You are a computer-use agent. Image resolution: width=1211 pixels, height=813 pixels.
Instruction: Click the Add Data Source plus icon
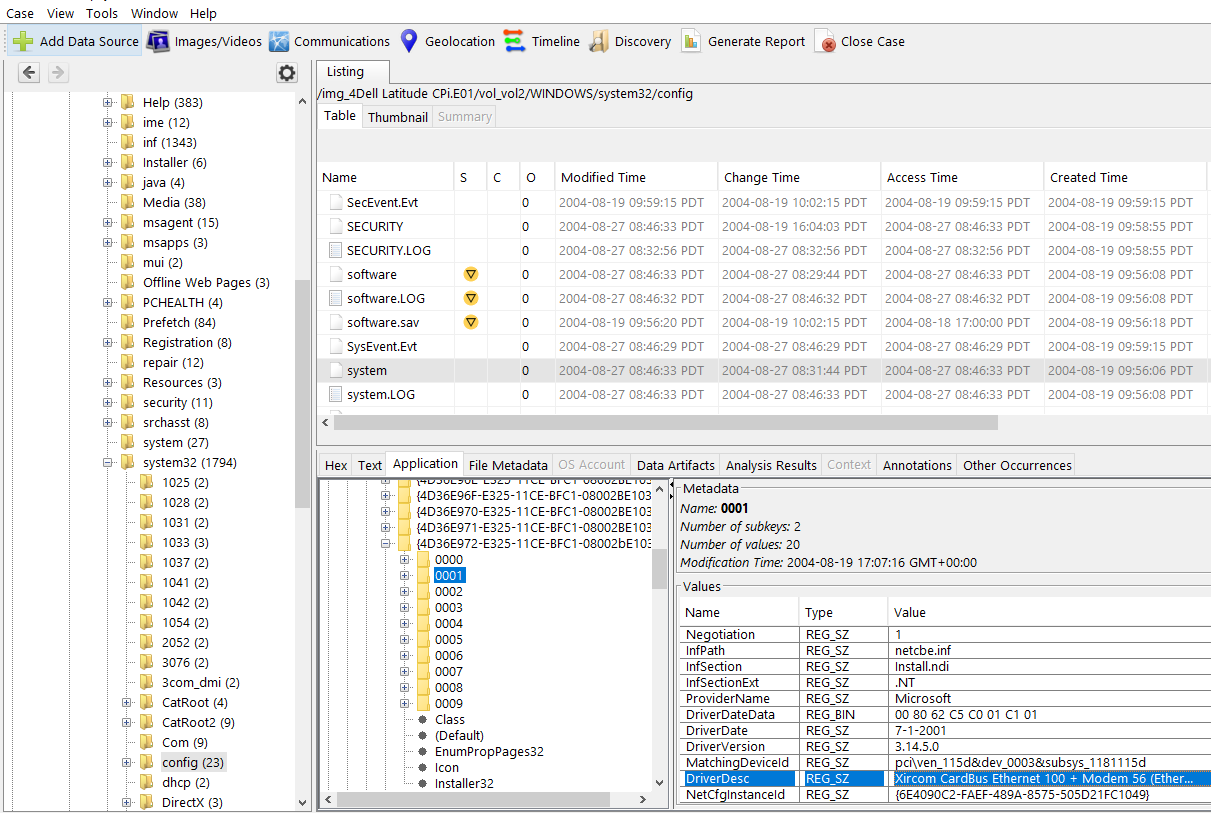pyautogui.click(x=23, y=41)
